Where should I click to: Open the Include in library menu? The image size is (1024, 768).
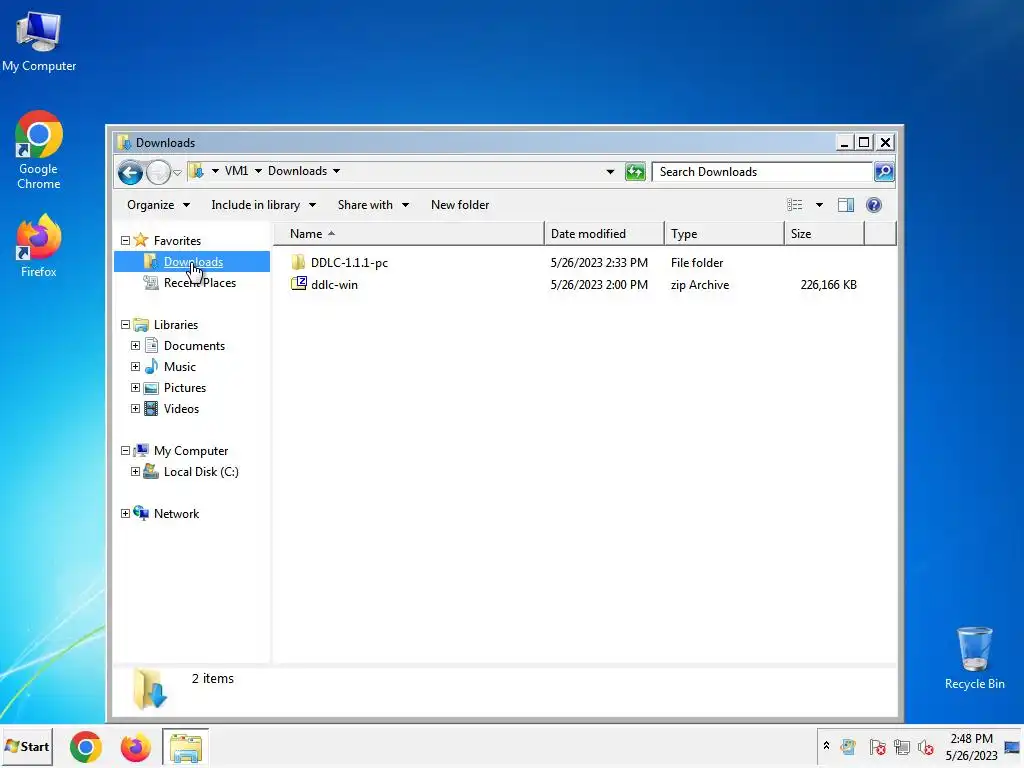(x=263, y=205)
